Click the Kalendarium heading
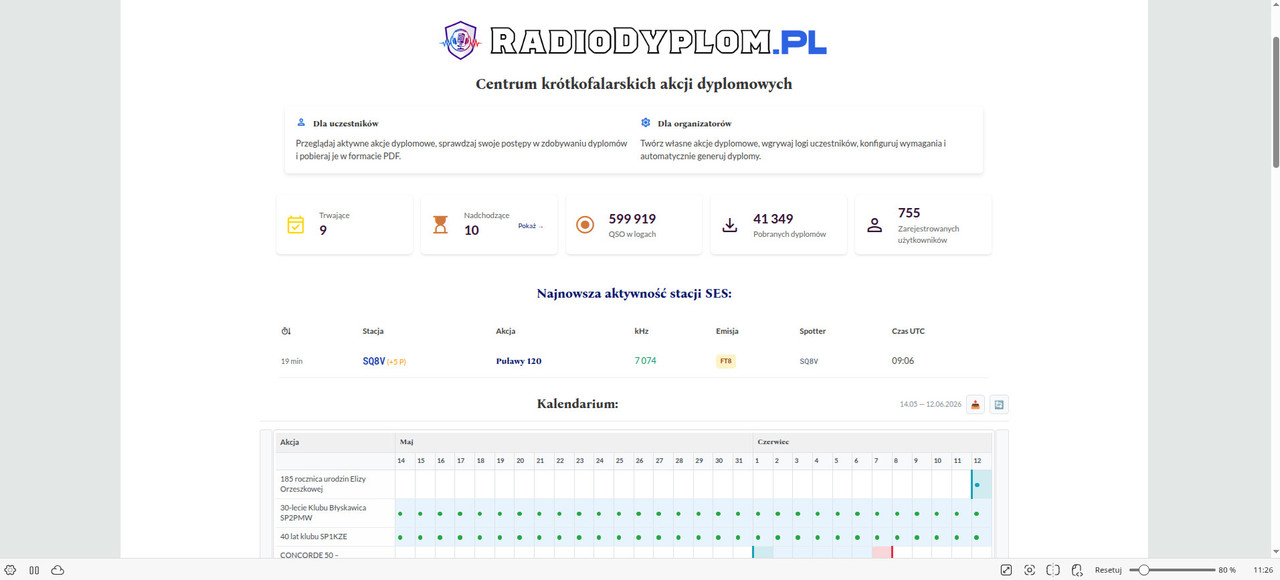The image size is (1280, 580). pos(577,404)
